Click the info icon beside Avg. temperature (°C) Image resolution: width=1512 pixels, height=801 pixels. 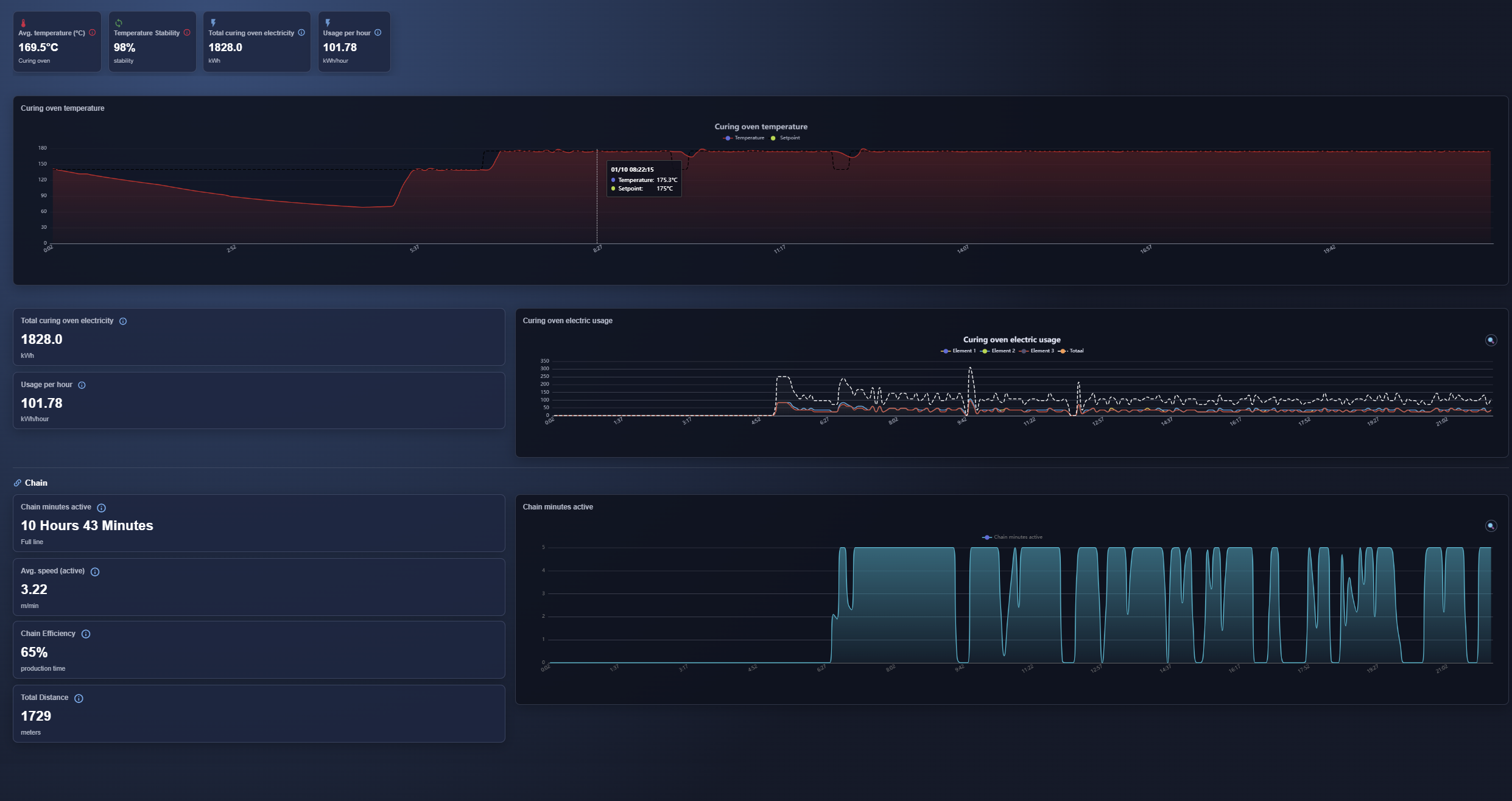(x=93, y=33)
